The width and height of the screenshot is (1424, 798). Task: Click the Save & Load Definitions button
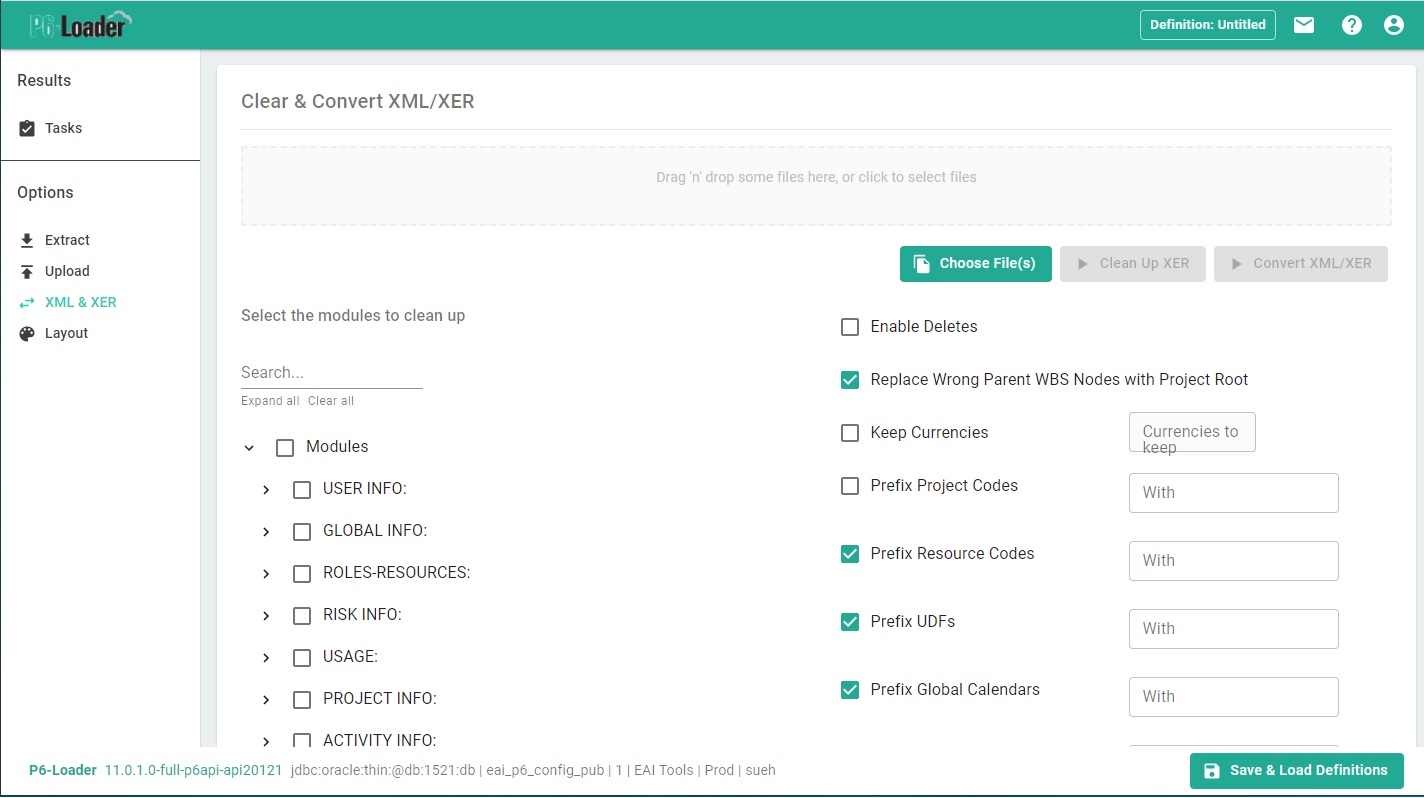[x=1296, y=770]
